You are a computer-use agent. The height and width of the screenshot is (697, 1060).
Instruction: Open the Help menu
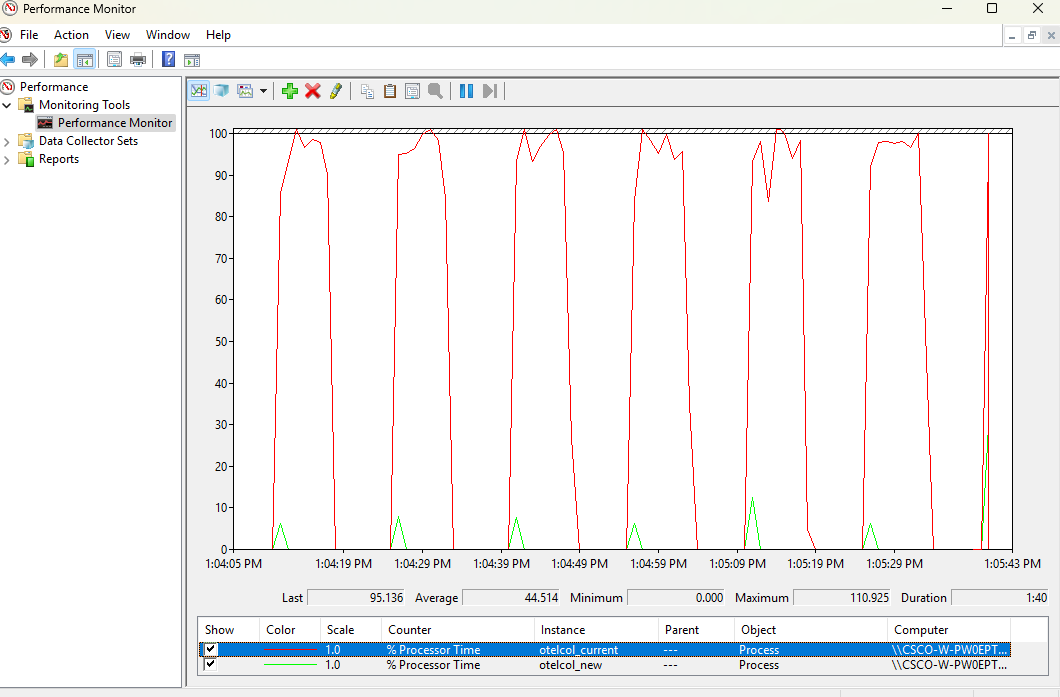pyautogui.click(x=218, y=34)
